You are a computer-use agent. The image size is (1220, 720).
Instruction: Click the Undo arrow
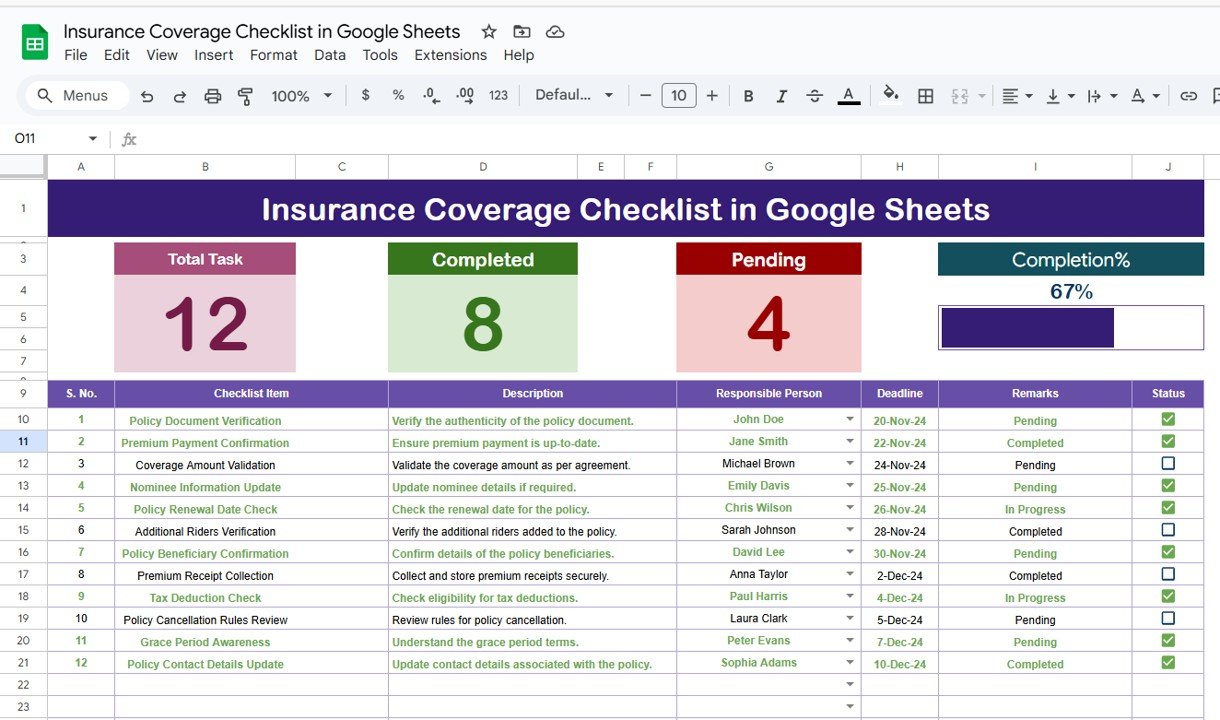click(x=147, y=96)
